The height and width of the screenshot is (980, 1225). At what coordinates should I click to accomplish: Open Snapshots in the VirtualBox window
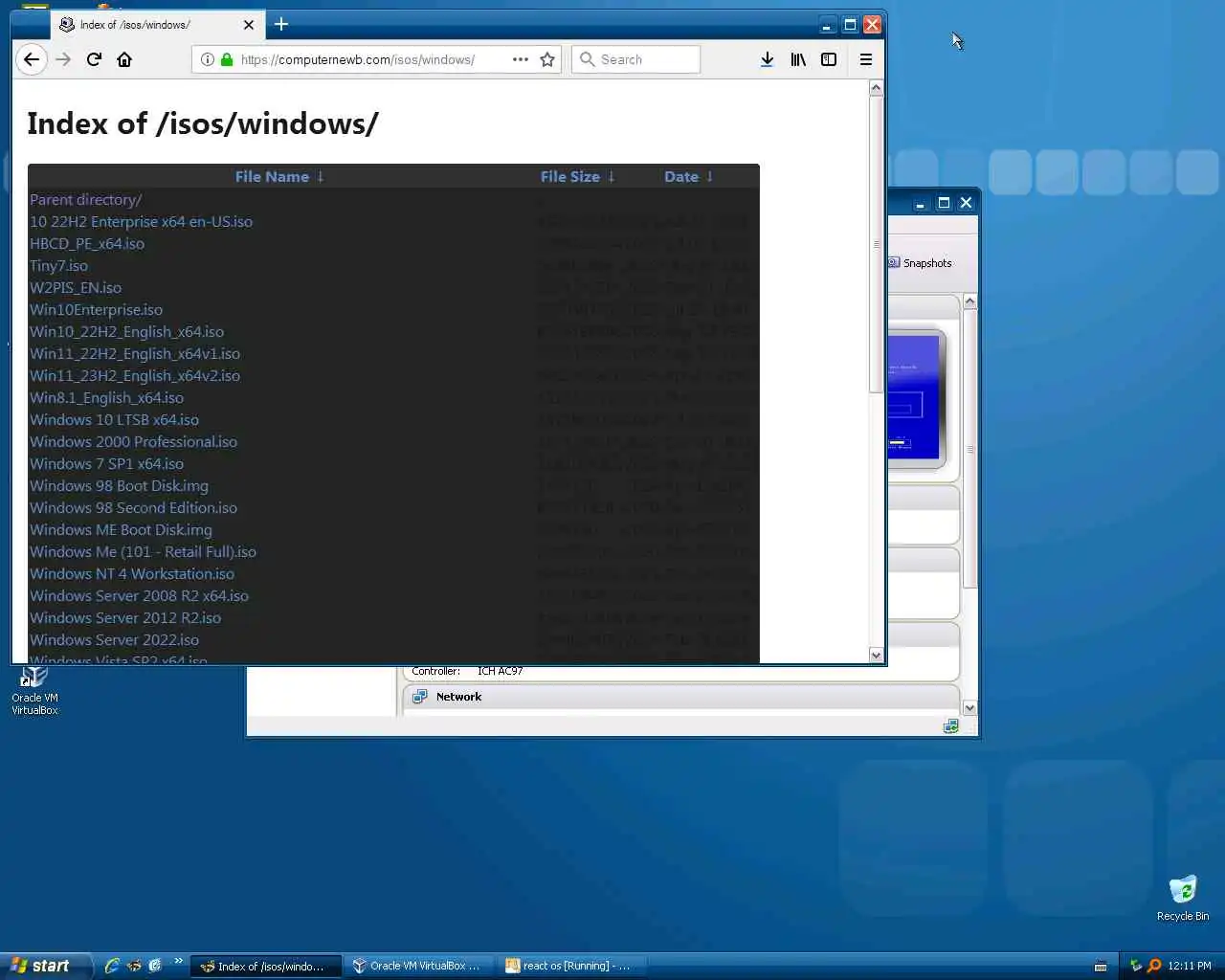920,263
